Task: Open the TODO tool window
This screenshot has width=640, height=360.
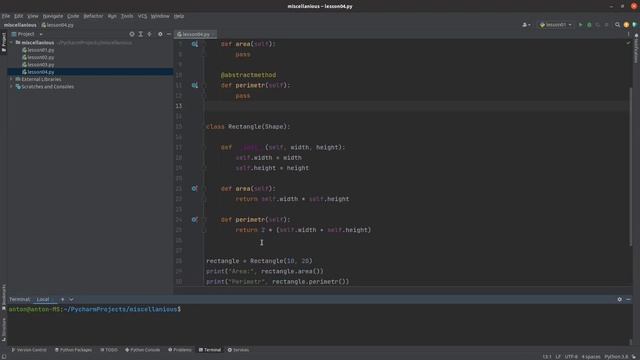Action: point(109,350)
